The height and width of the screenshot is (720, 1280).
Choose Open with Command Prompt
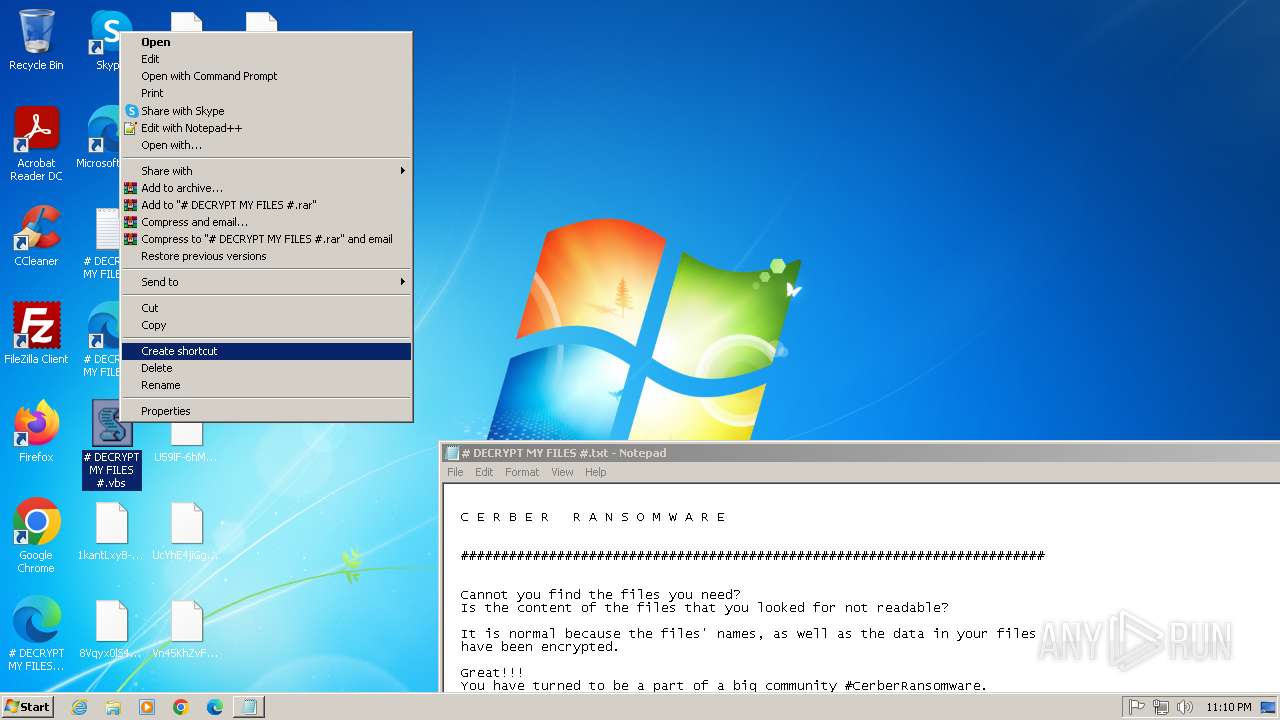[x=266, y=76]
